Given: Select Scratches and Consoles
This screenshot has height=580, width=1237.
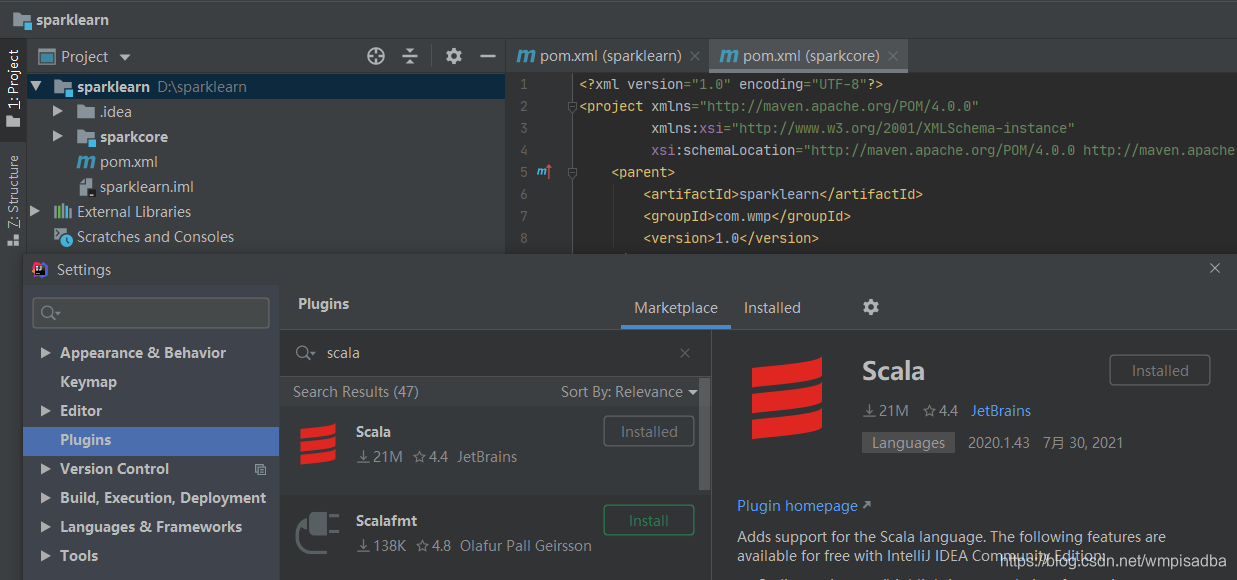Looking at the screenshot, I should (144, 237).
